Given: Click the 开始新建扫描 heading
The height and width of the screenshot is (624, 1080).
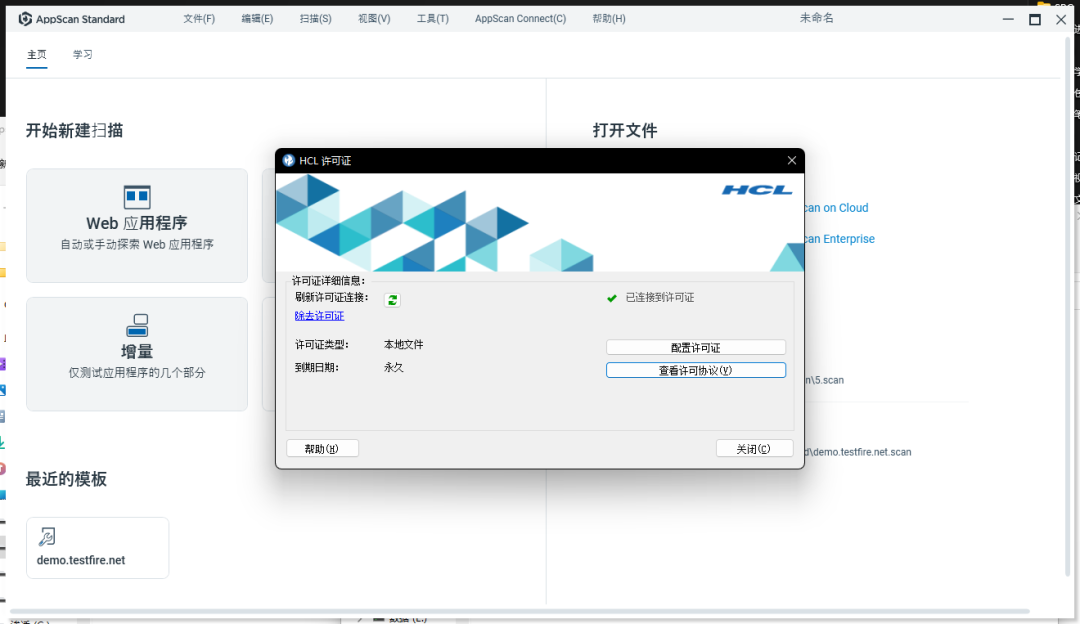Looking at the screenshot, I should click(x=74, y=130).
